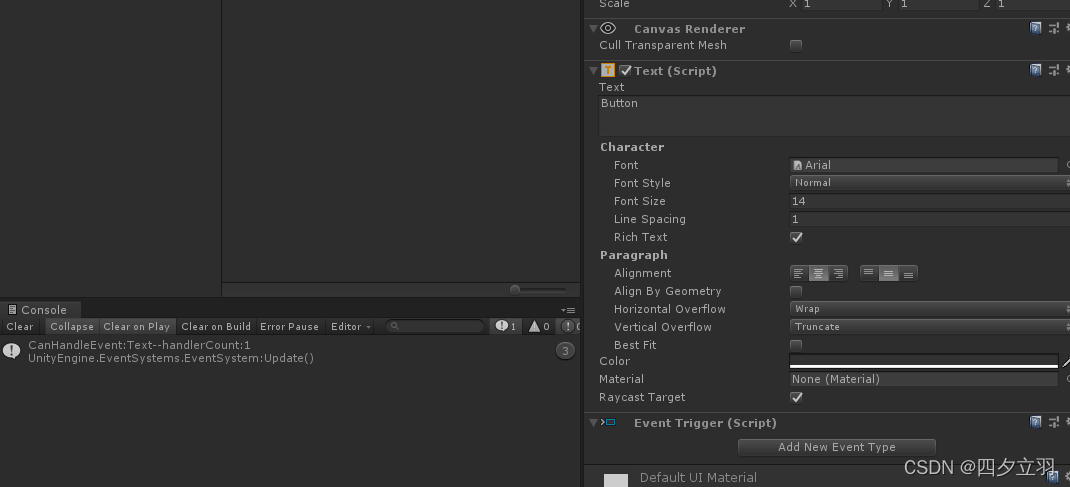Collapse the Event Trigger (Script) component
1070x487 pixels.
pos(593,423)
